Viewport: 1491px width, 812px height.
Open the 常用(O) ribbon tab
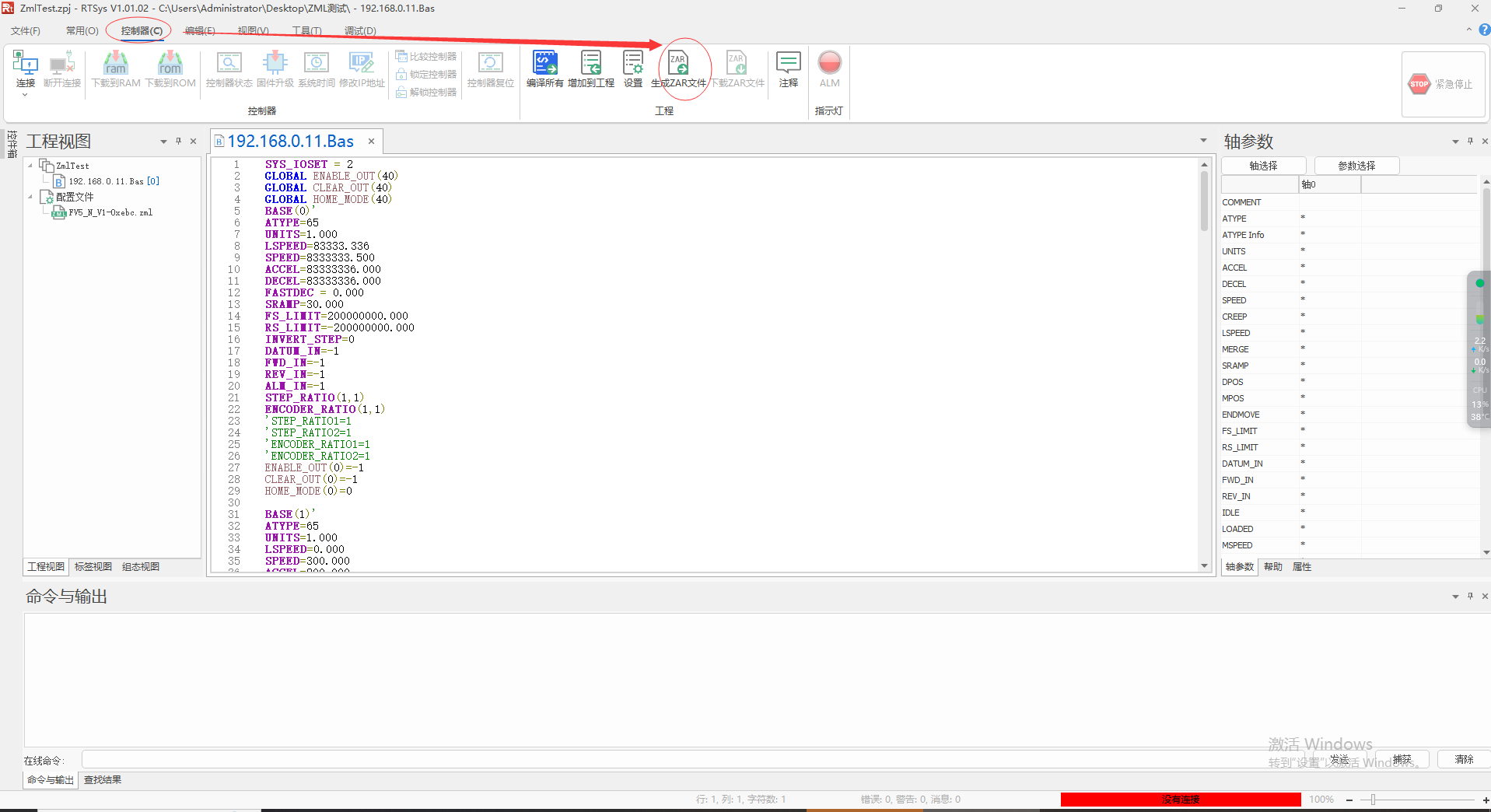82,31
